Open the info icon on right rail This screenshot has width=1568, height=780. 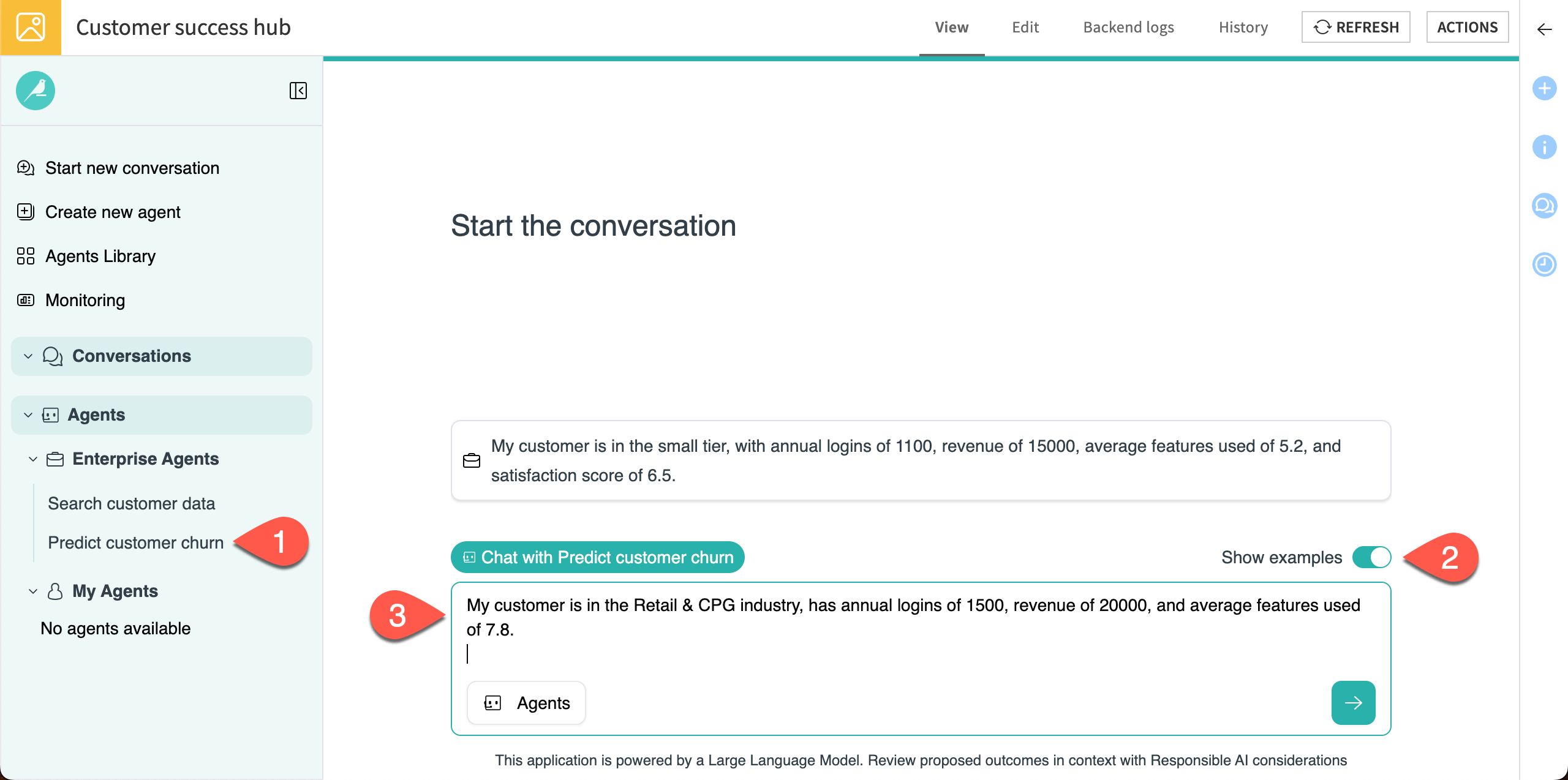(x=1544, y=147)
